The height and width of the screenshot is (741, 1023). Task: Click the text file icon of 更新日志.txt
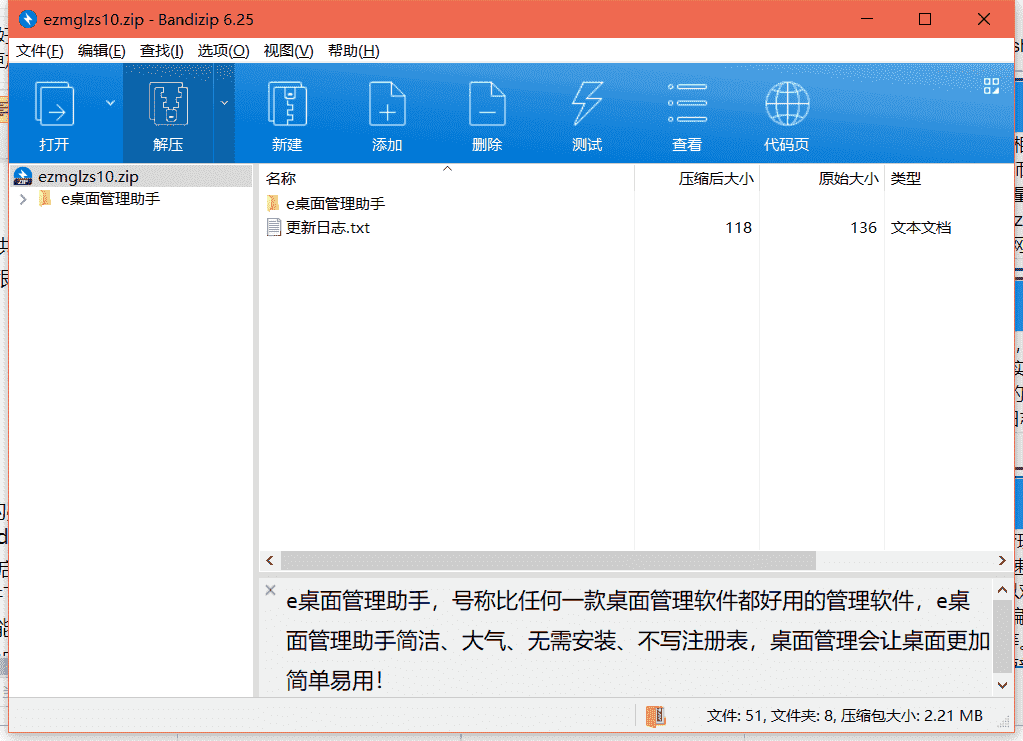[x=274, y=228]
